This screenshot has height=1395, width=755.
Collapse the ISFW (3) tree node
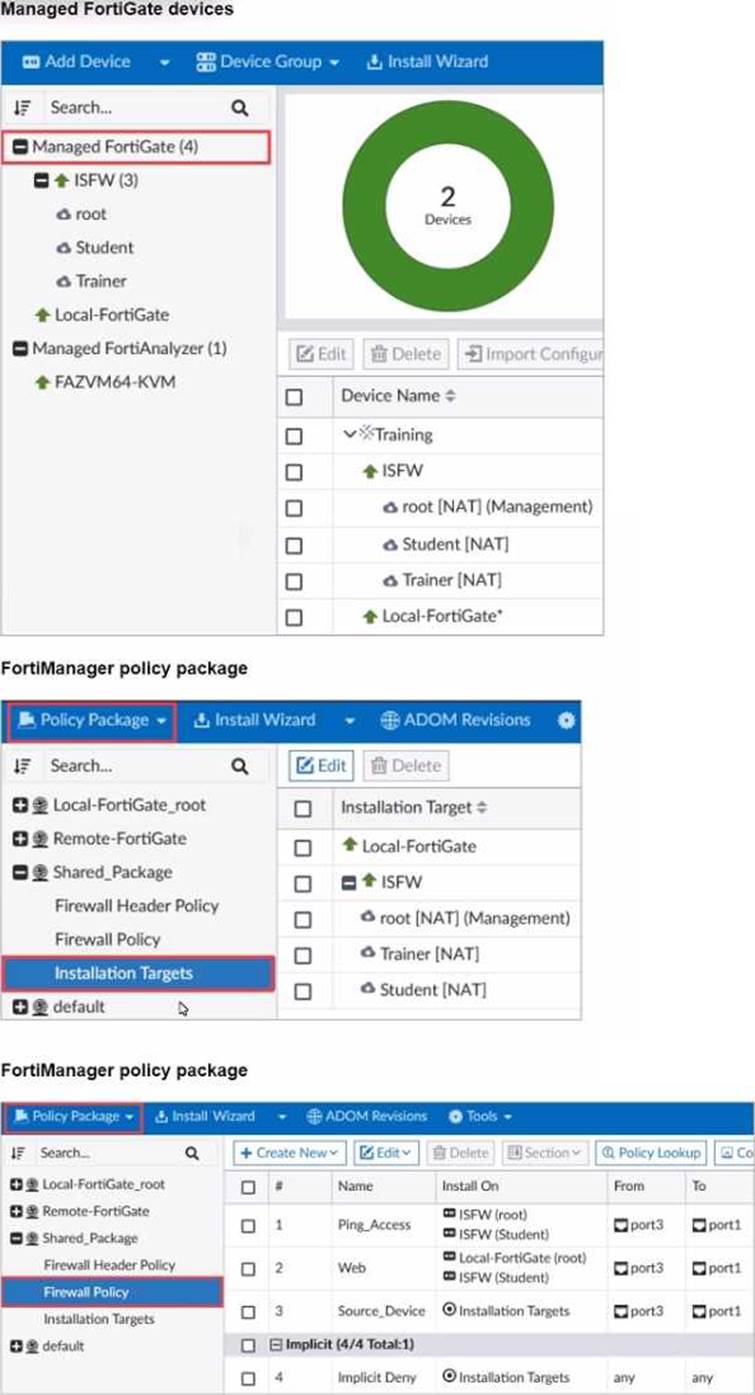tap(40, 181)
